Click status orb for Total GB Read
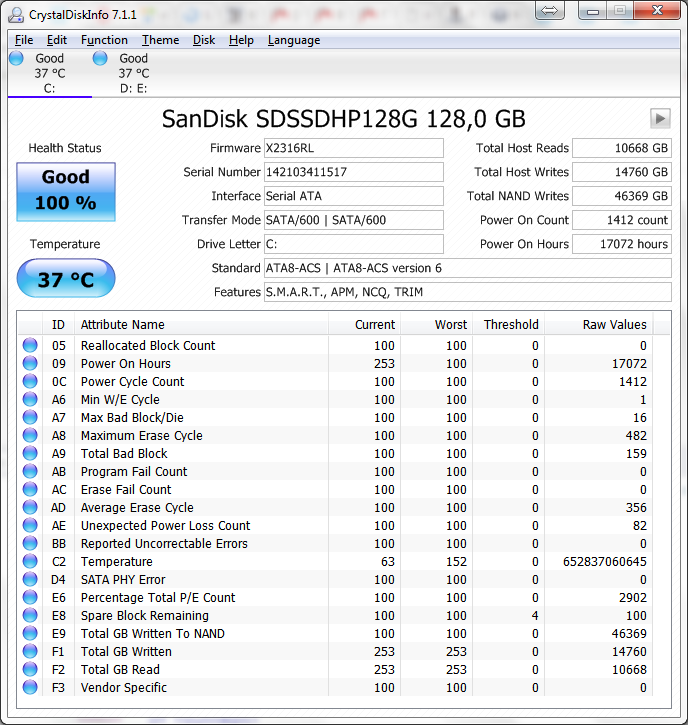 pyautogui.click(x=30, y=670)
